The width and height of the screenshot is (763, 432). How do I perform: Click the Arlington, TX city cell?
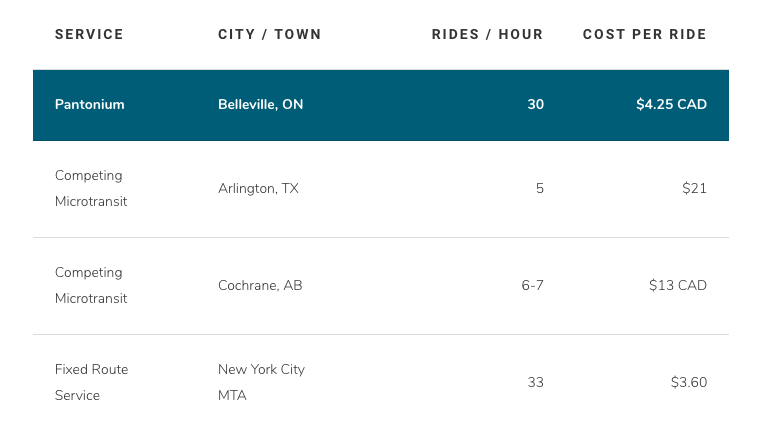258,188
